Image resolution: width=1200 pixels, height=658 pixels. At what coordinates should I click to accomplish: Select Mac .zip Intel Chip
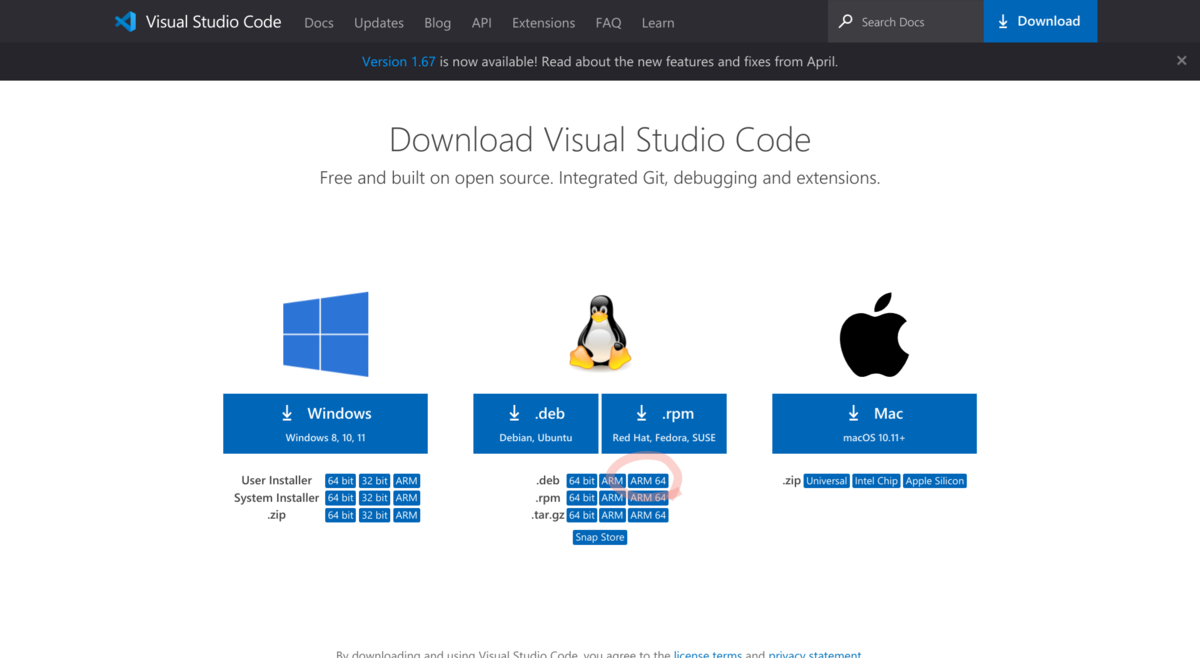(876, 481)
